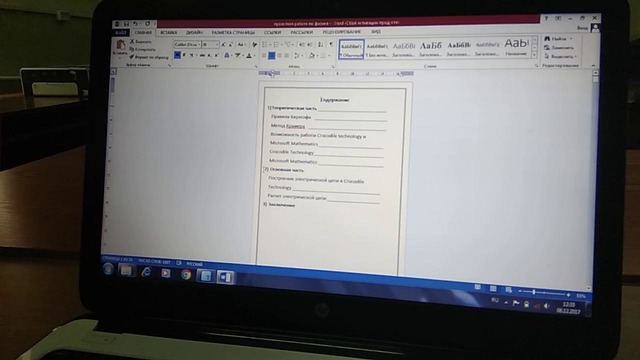
Task: Click the Decrease Indent icon
Action: [x=301, y=44]
